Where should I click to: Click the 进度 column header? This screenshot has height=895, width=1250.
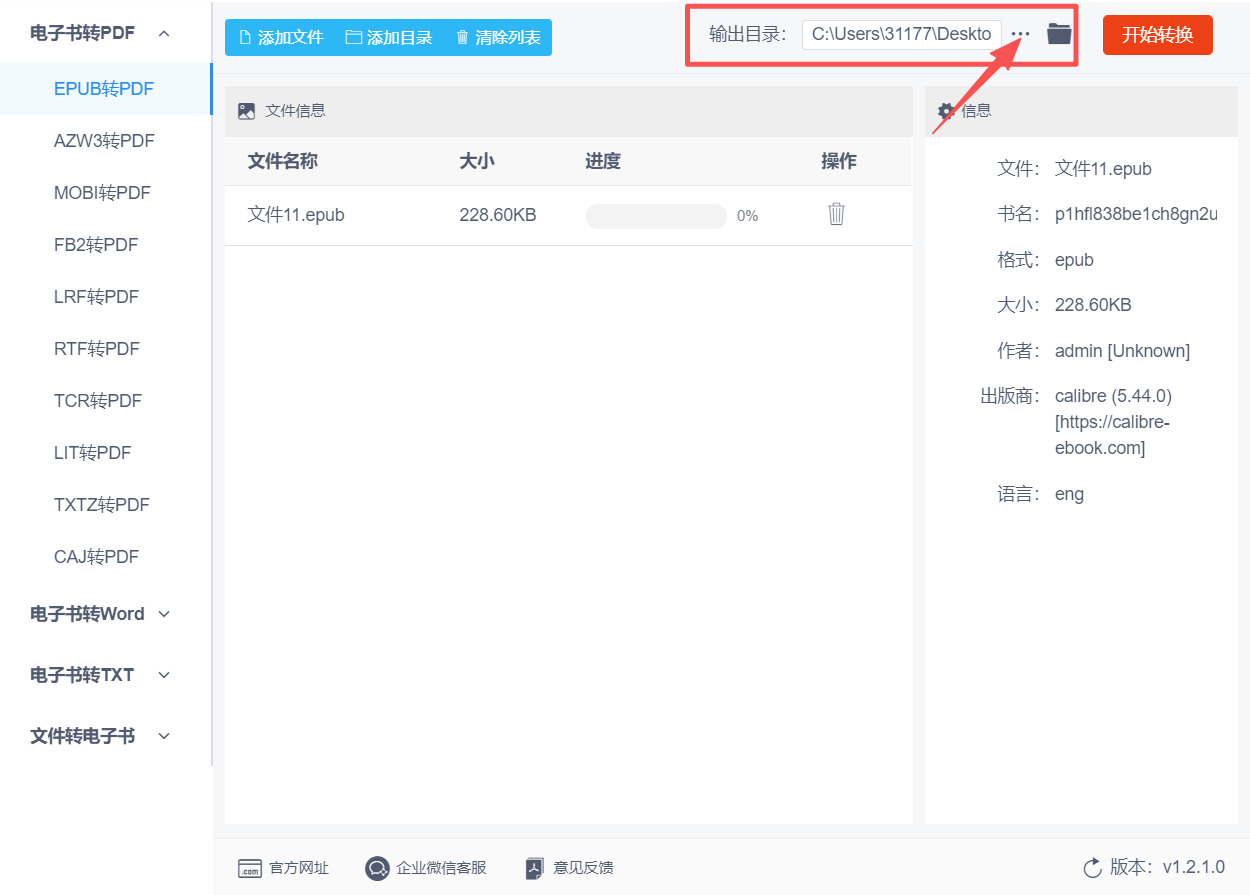pos(603,161)
